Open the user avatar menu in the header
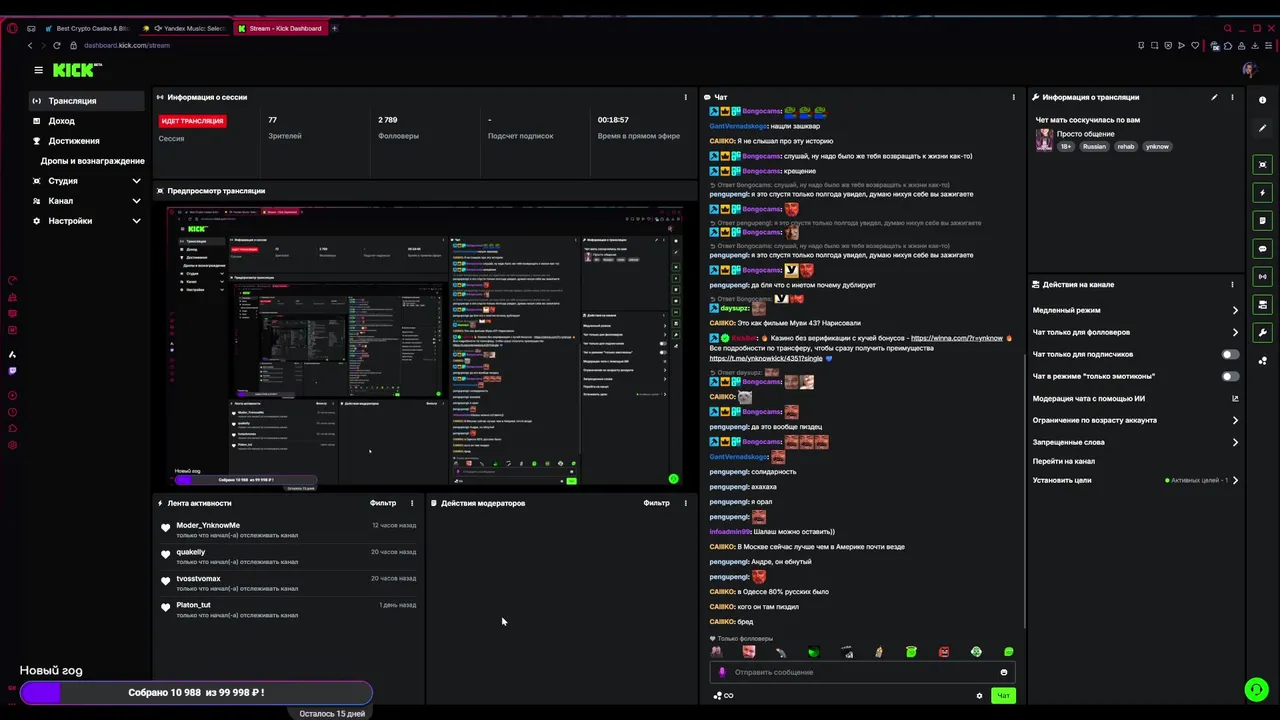The width and height of the screenshot is (1280, 720). click(x=1249, y=70)
